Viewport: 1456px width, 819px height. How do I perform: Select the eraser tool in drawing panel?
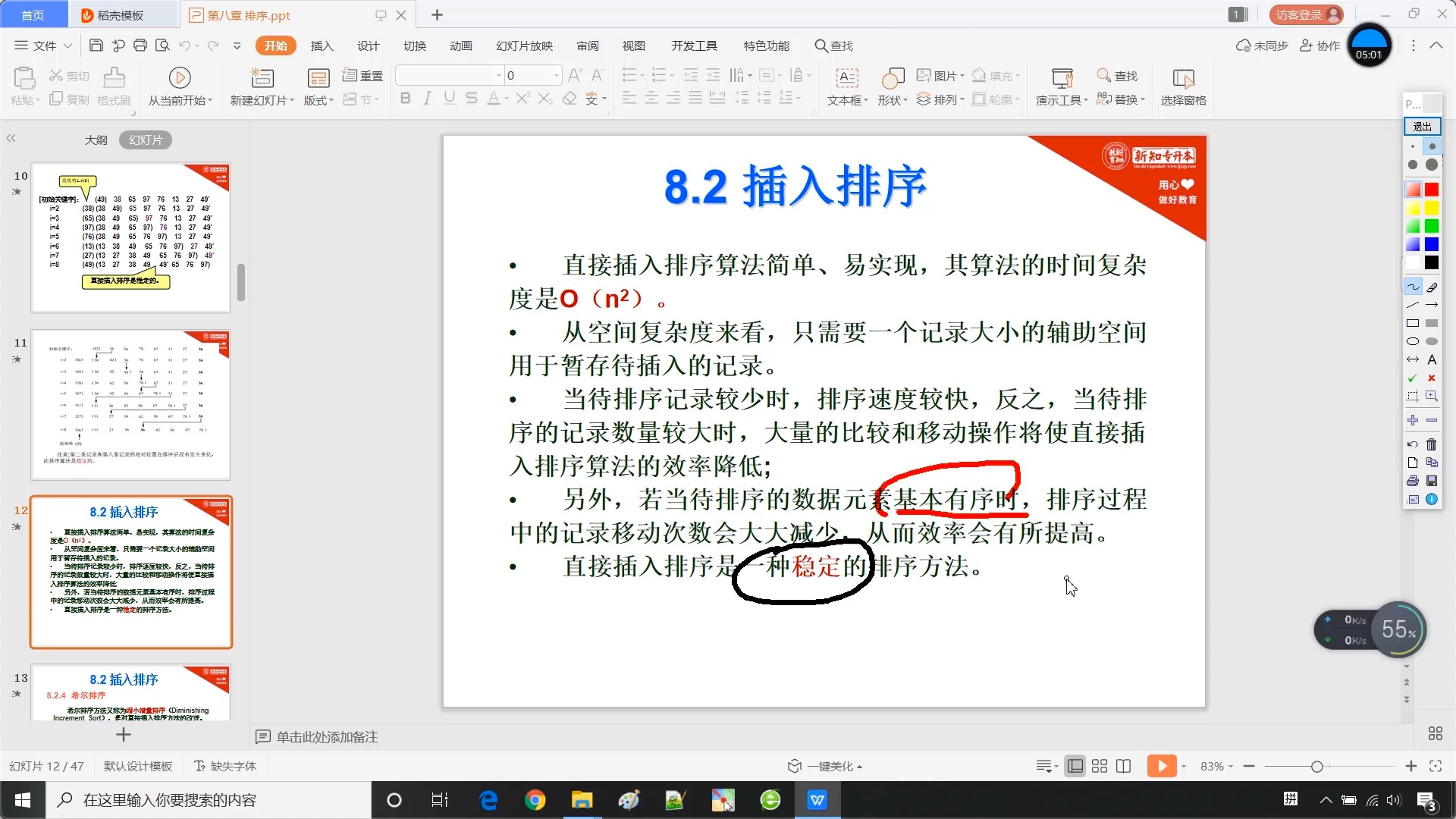coord(1431,287)
